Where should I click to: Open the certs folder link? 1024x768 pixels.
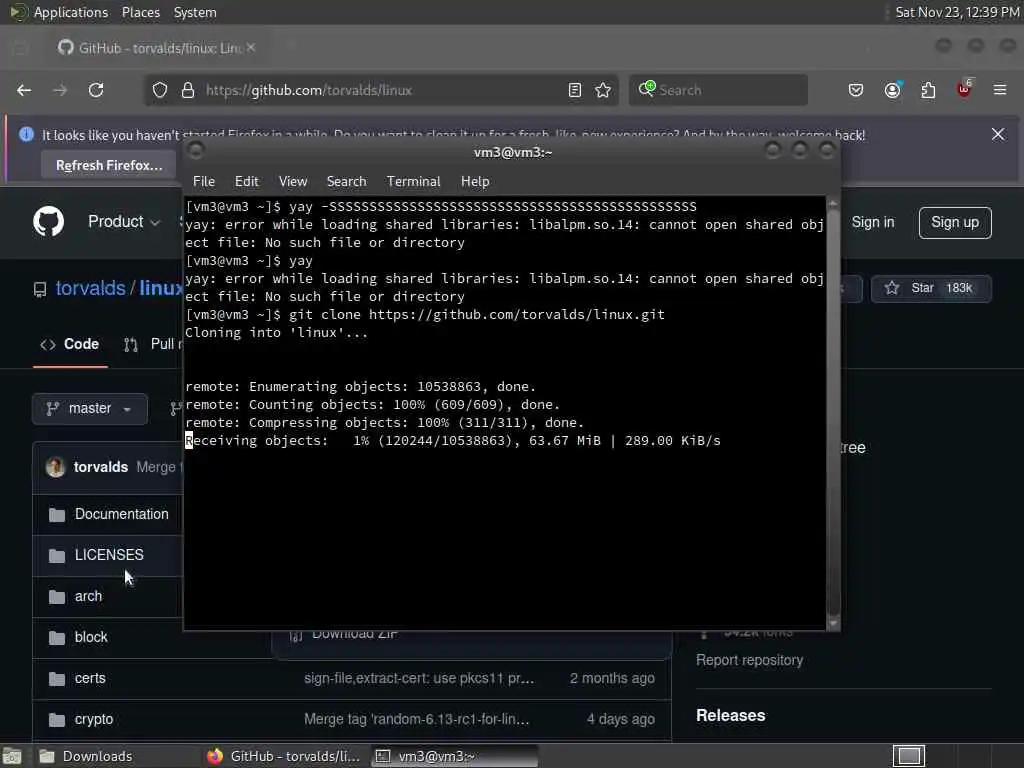(90, 679)
